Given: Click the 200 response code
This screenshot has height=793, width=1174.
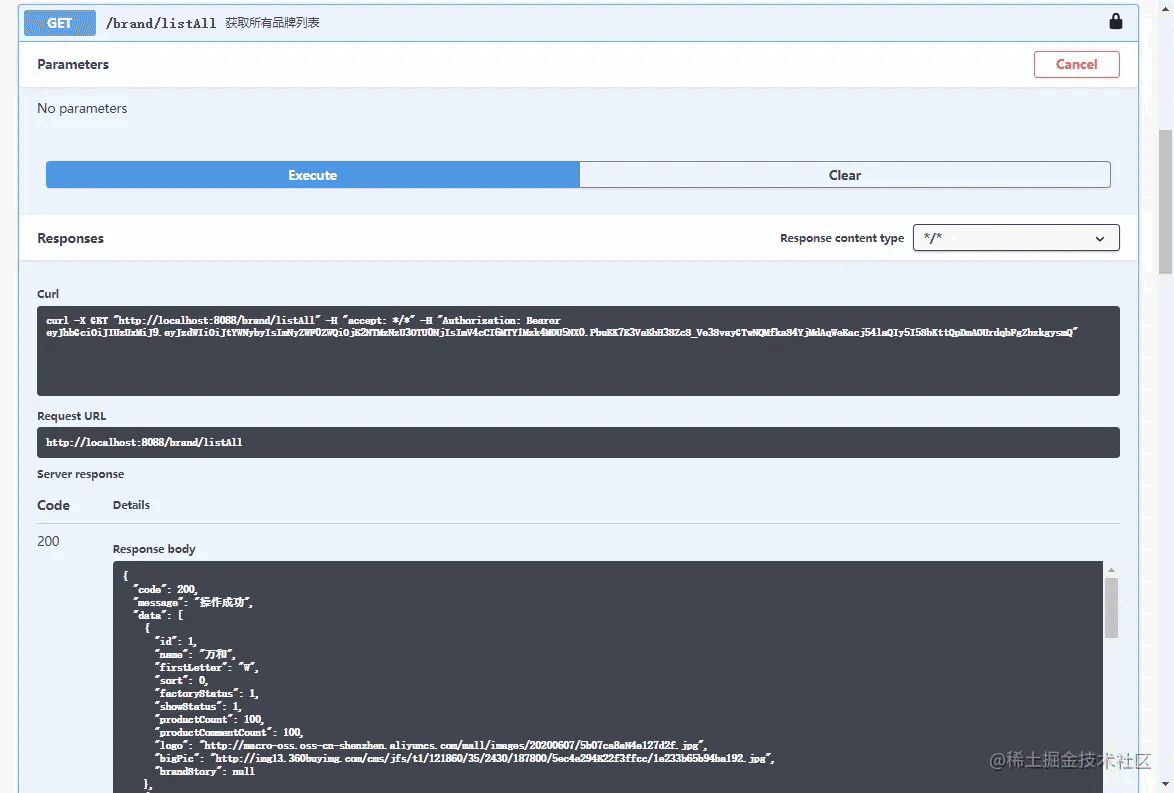Looking at the screenshot, I should pyautogui.click(x=48, y=541).
